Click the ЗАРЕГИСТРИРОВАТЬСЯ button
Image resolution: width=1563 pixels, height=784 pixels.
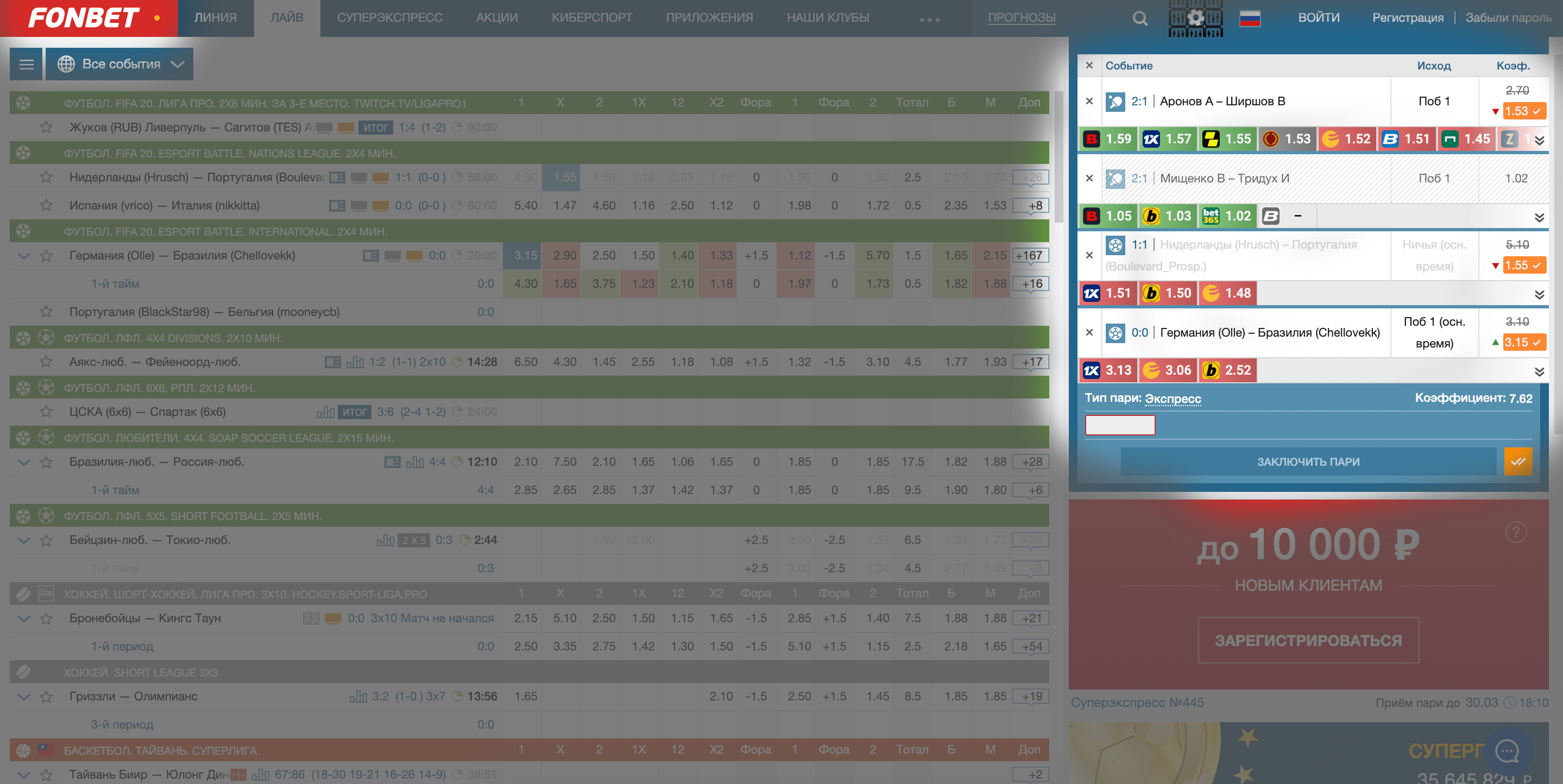(x=1308, y=640)
